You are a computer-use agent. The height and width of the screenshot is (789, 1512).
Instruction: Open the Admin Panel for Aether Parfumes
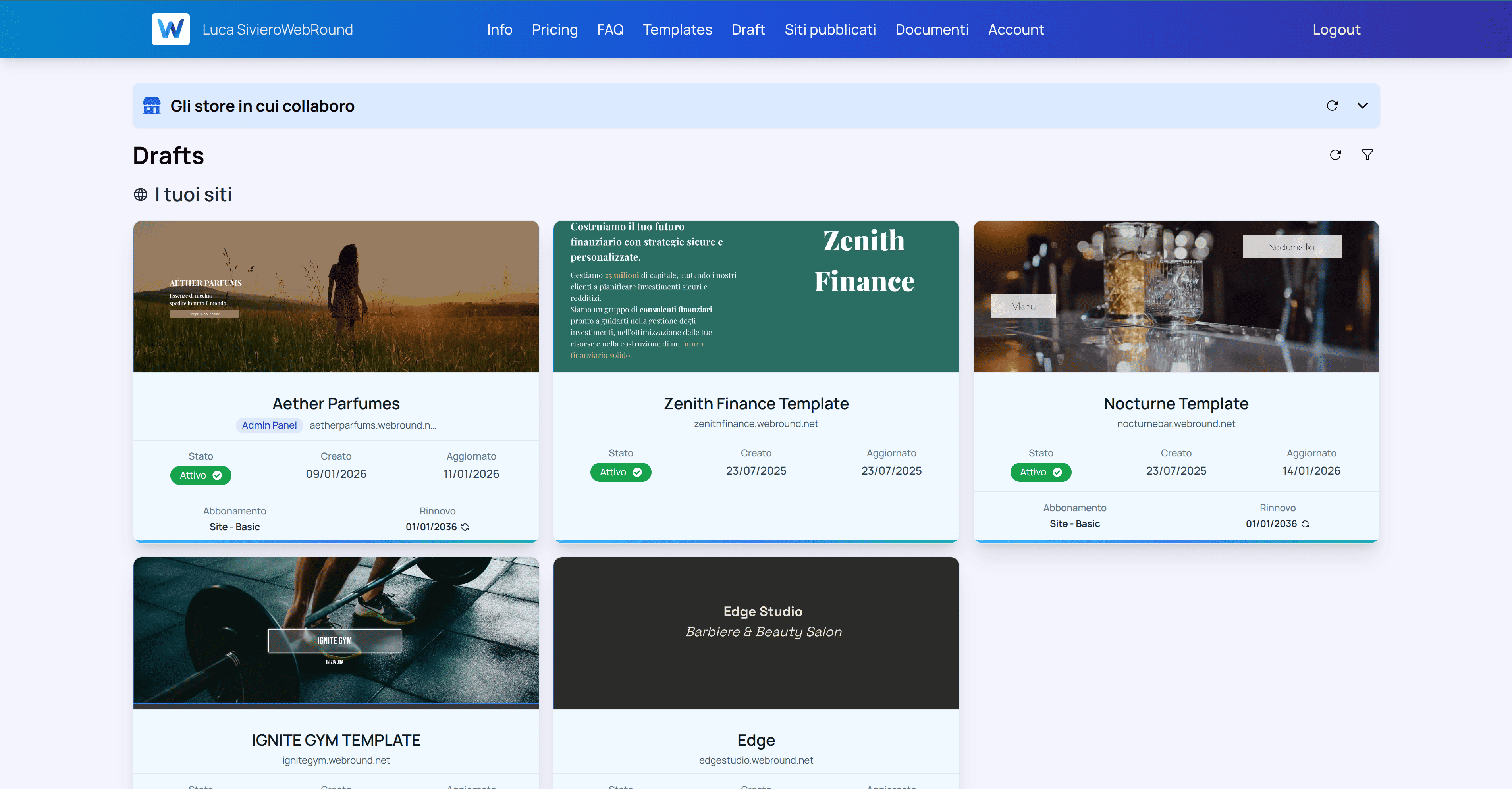269,425
